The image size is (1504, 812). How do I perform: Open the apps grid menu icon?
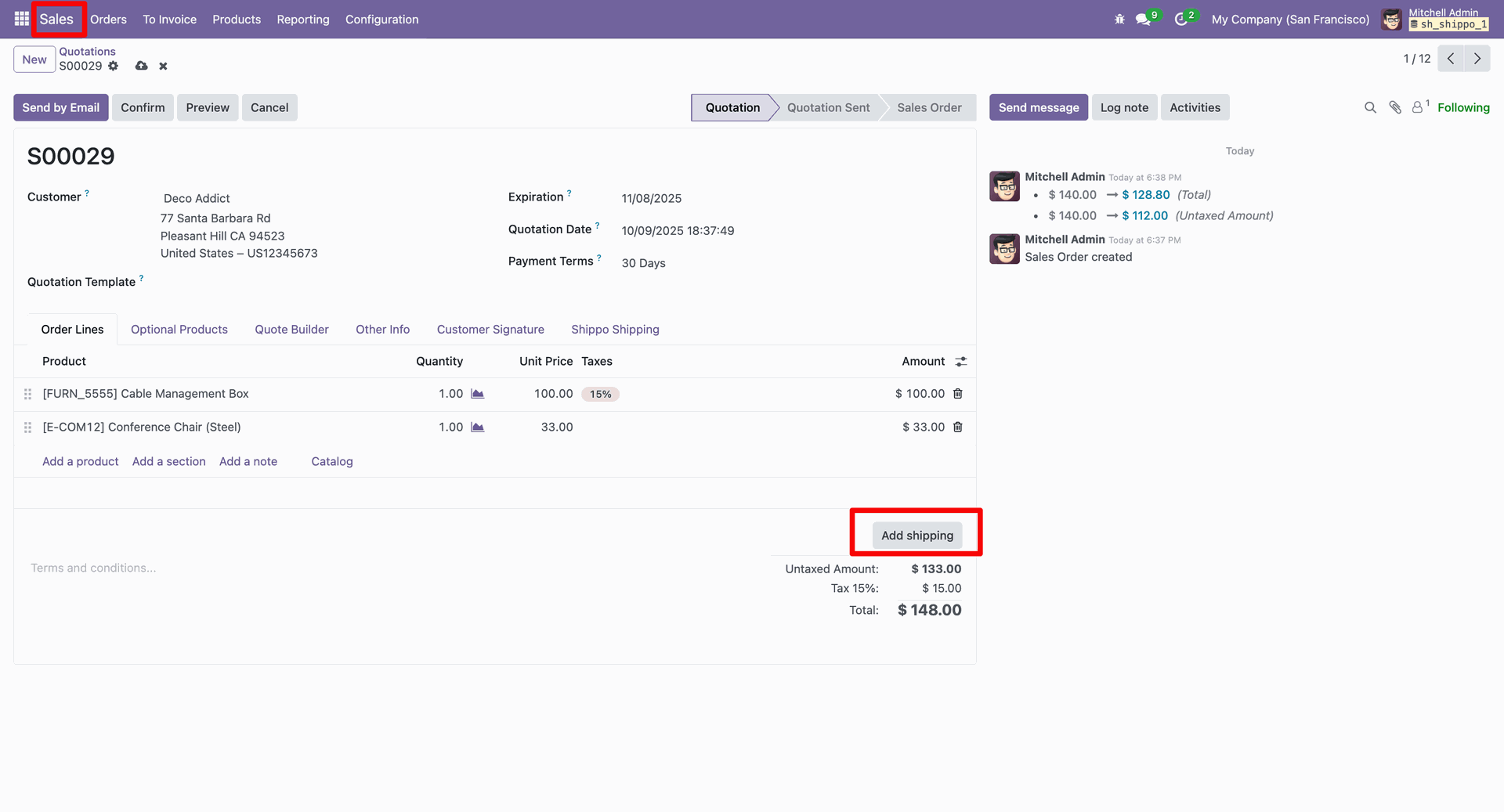21,19
